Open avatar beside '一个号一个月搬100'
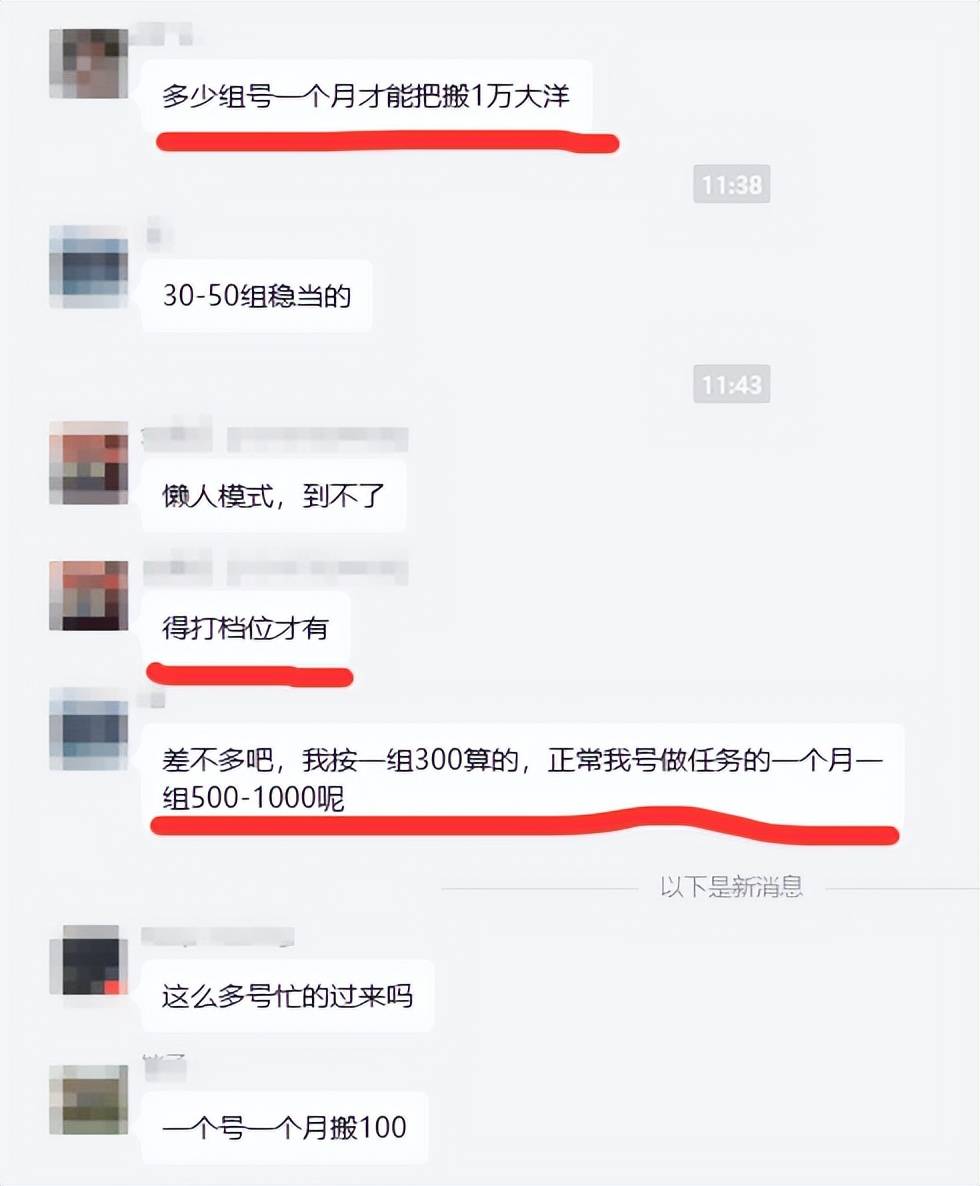This screenshot has width=980, height=1186. [x=88, y=1099]
